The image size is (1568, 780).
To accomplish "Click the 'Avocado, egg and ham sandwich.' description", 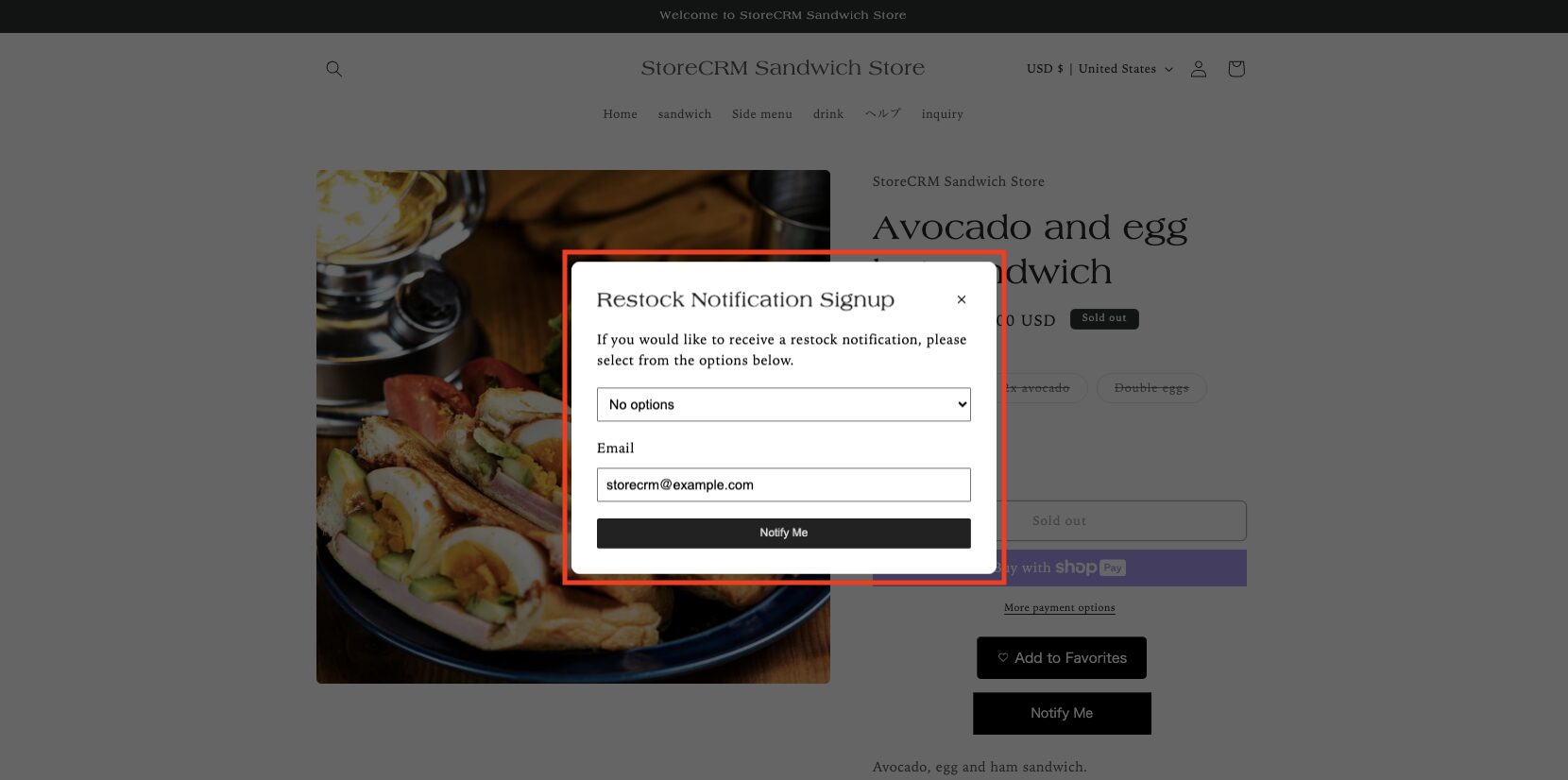I will click(980, 767).
